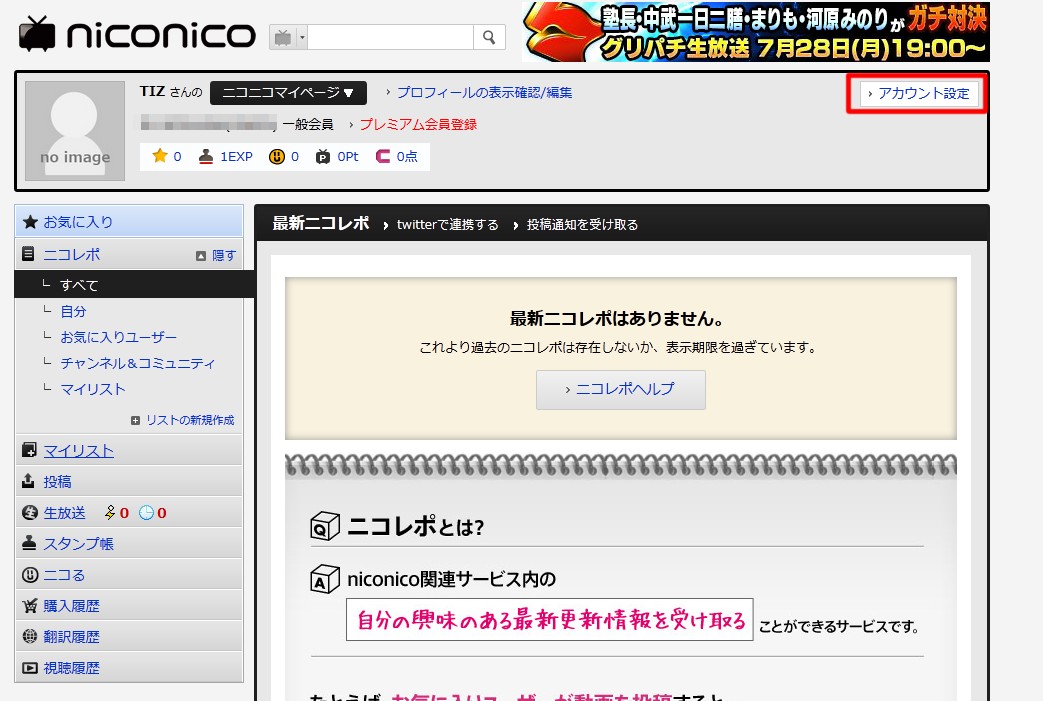Open プロフィールの表示確認/編集 link
This screenshot has height=701, width=1043.
click(x=484, y=92)
